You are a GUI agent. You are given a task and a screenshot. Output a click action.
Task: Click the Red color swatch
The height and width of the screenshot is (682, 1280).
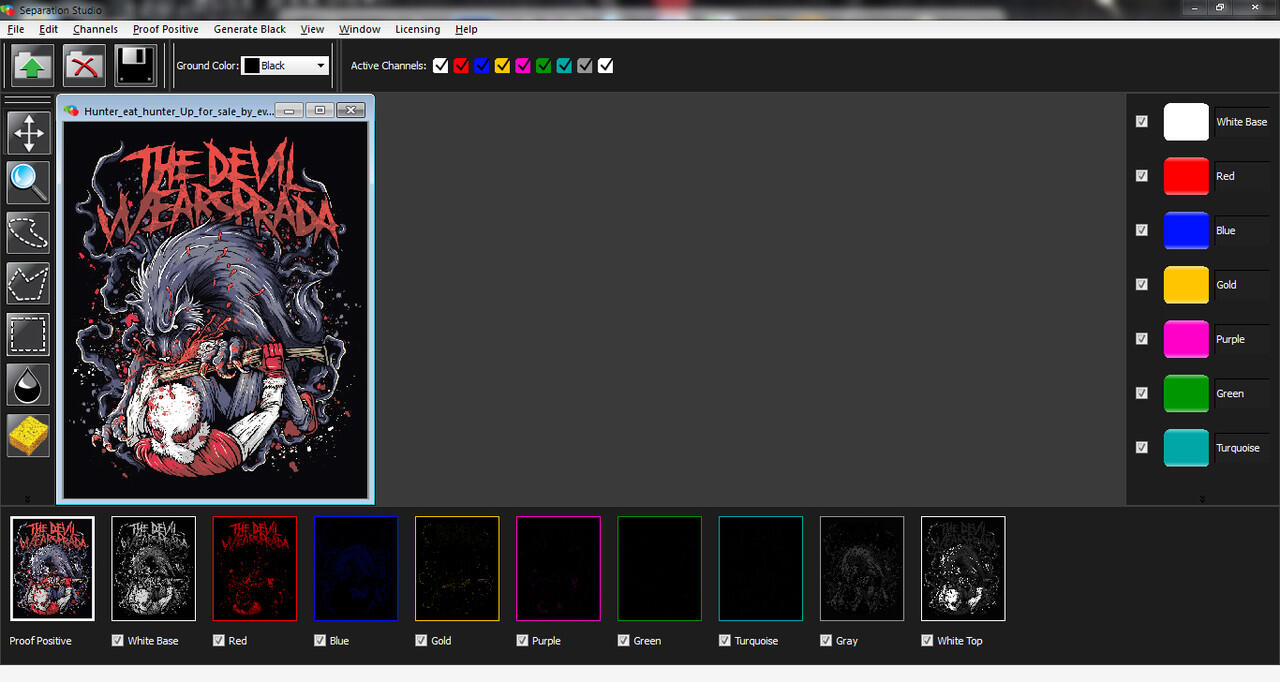(1186, 176)
